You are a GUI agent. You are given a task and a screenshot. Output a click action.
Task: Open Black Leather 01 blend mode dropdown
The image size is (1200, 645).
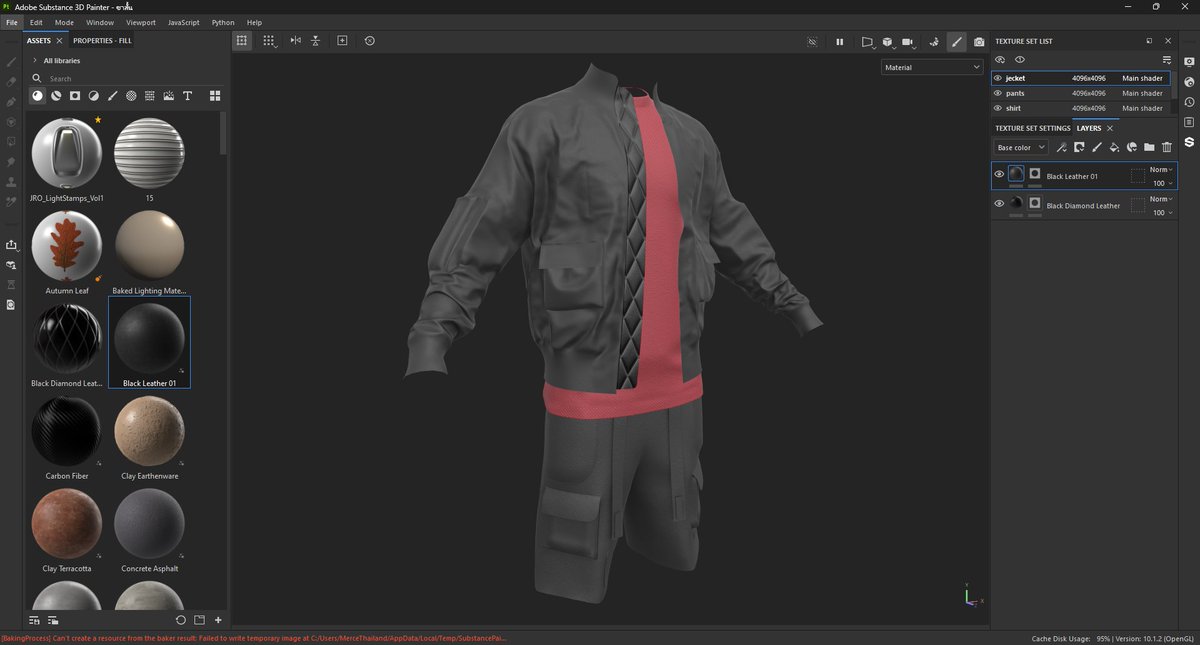1162,170
